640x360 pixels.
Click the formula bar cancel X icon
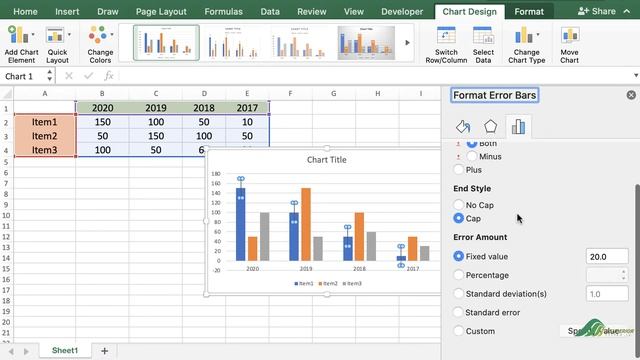69,76
